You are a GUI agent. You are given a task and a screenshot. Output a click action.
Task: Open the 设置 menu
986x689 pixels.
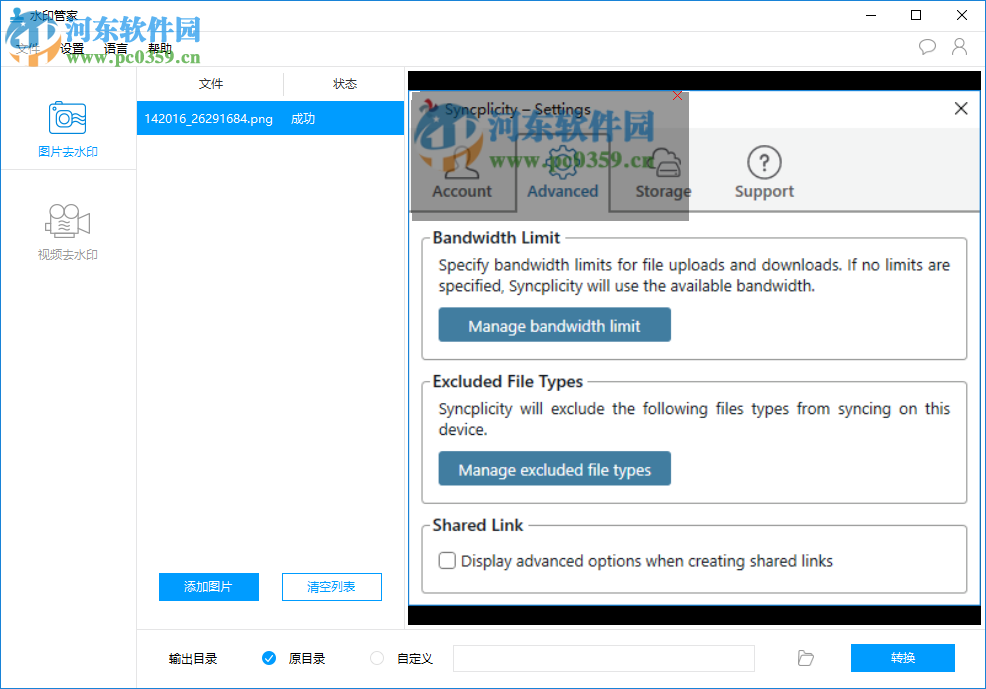tap(72, 48)
